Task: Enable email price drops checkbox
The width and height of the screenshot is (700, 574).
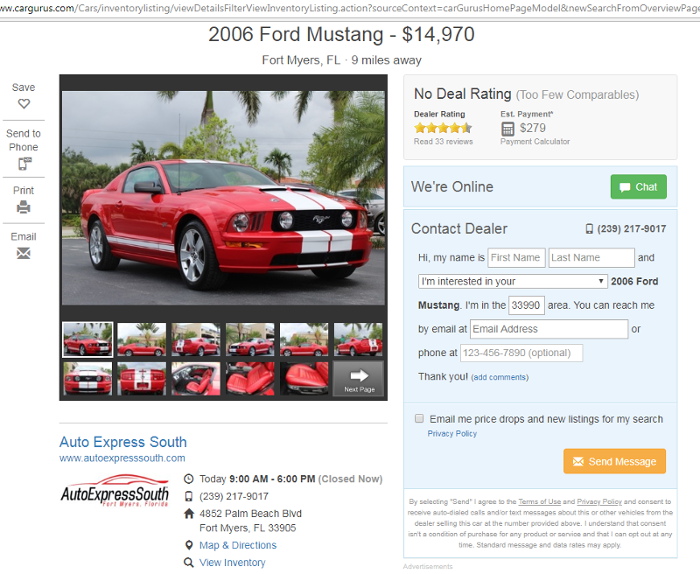Action: (419, 418)
